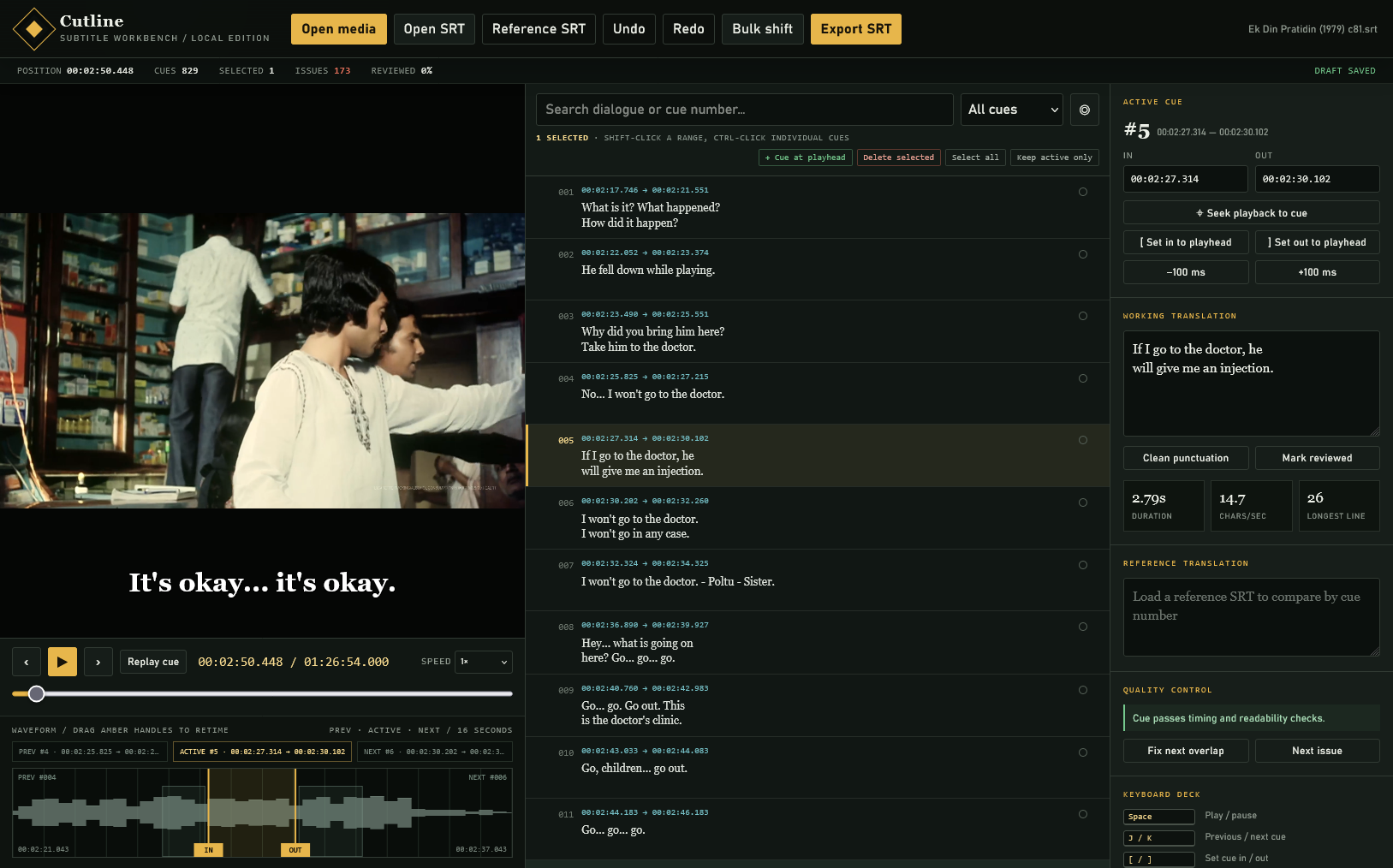1393x868 pixels.
Task: Click Clean punctuation
Action: (x=1186, y=458)
